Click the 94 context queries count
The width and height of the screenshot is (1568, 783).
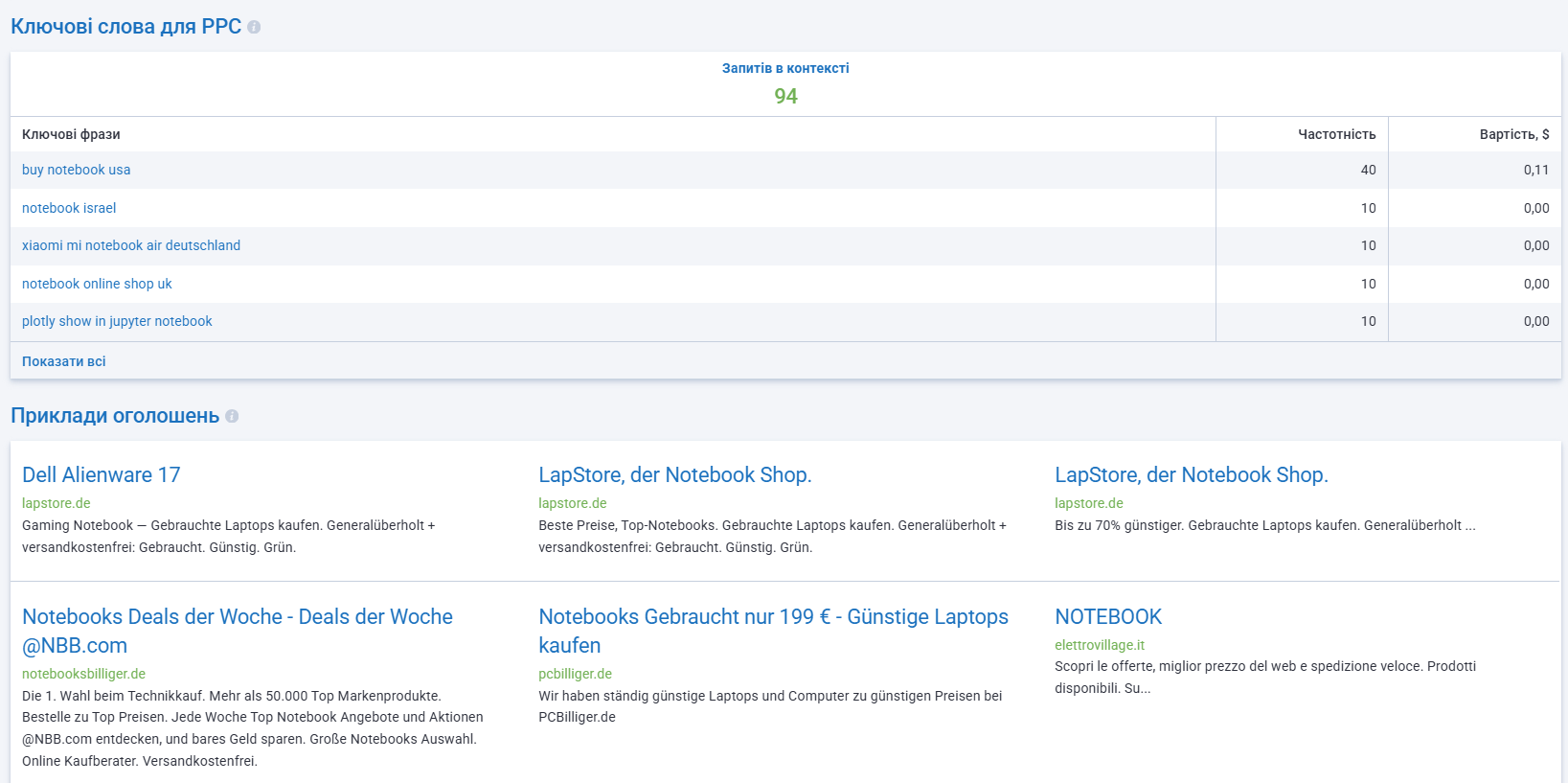point(785,96)
